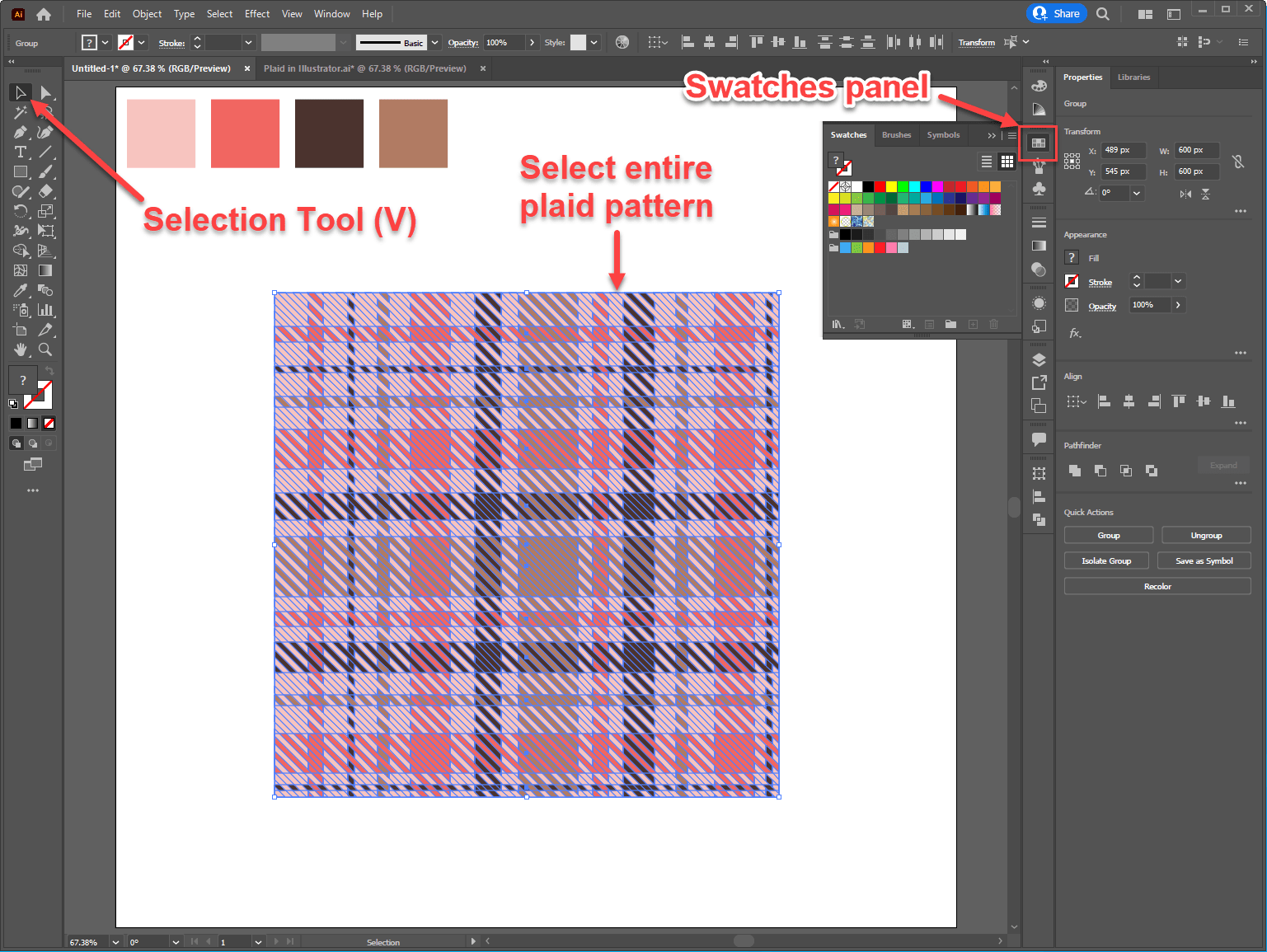
Task: Select the Direct Selection tool
Action: pos(45,92)
